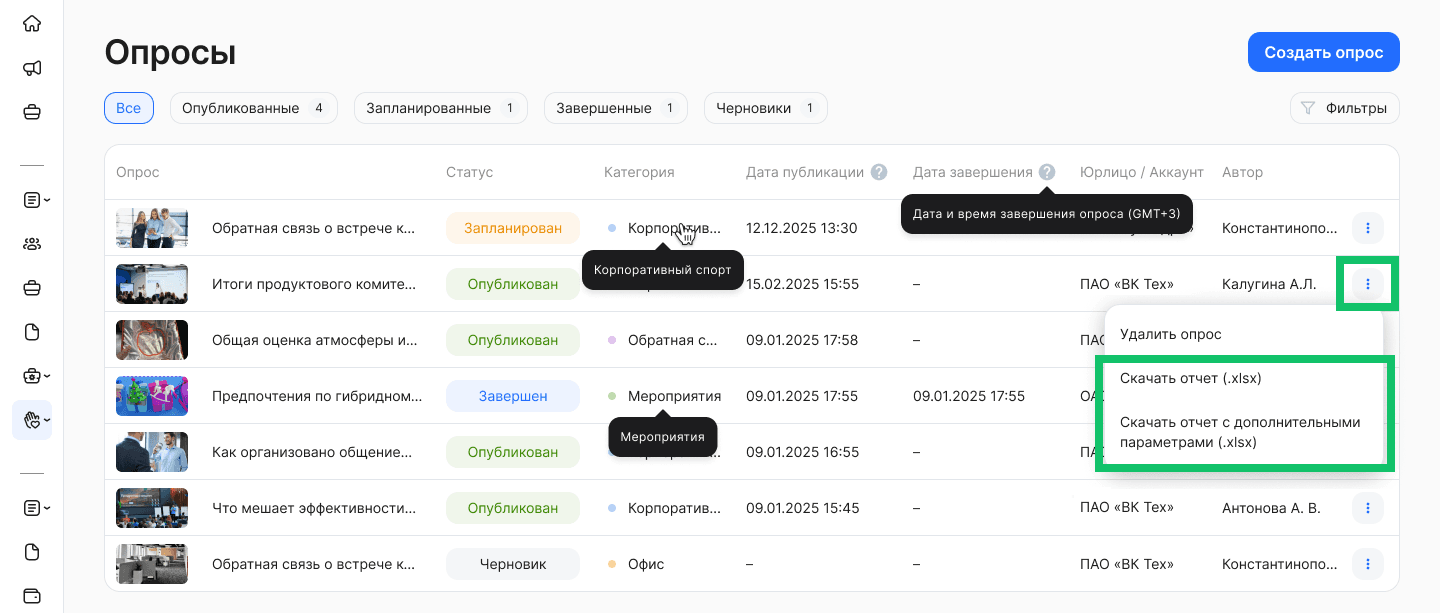Open the three-dot actions menu on Антонова row
The height and width of the screenshot is (613, 1440).
point(1367,508)
